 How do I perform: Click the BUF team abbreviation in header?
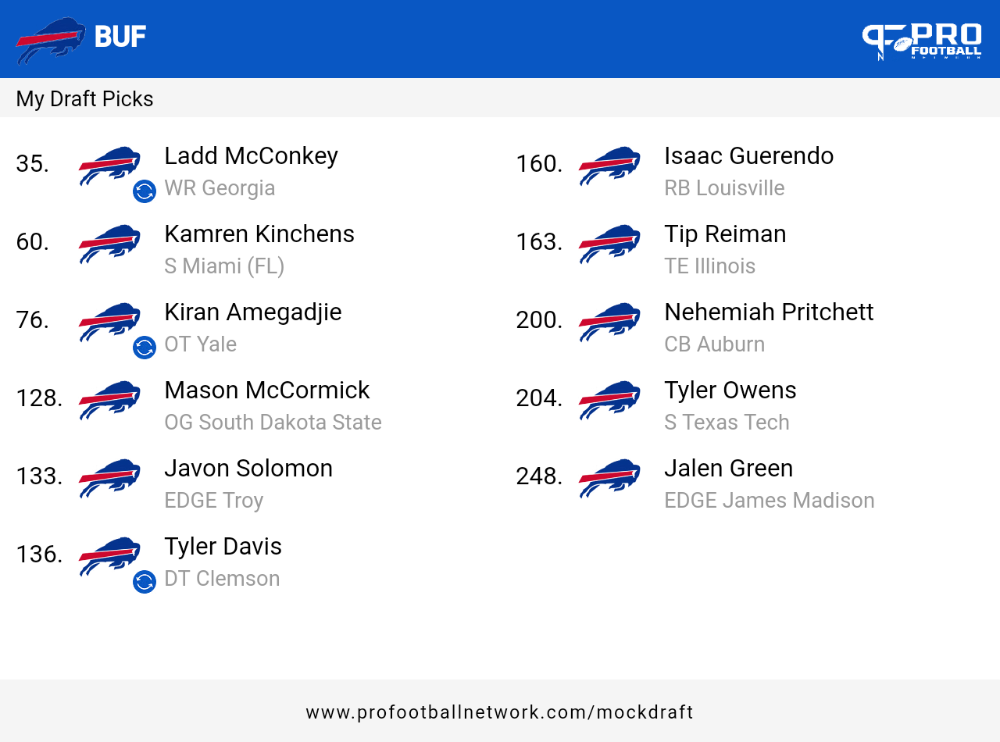(x=120, y=37)
